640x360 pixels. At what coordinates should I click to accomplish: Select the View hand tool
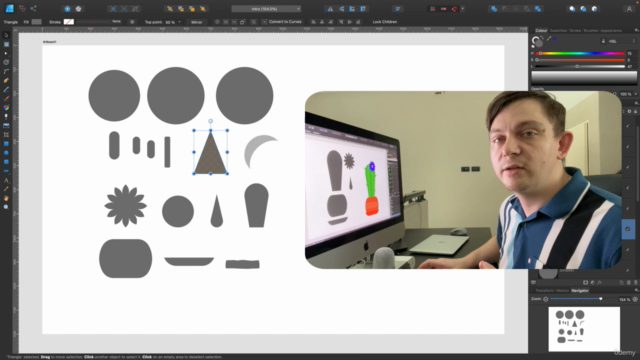coord(6,198)
